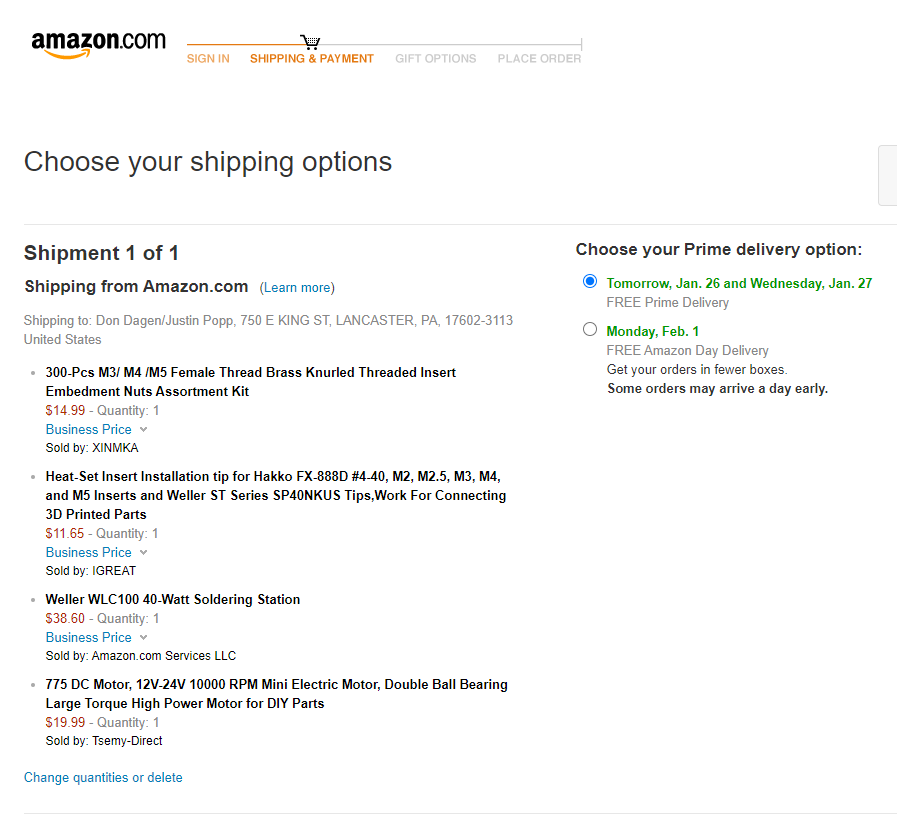This screenshot has width=897, height=816.
Task: Click the Weller WLC100 Soldering Station title
Action: click(x=173, y=599)
